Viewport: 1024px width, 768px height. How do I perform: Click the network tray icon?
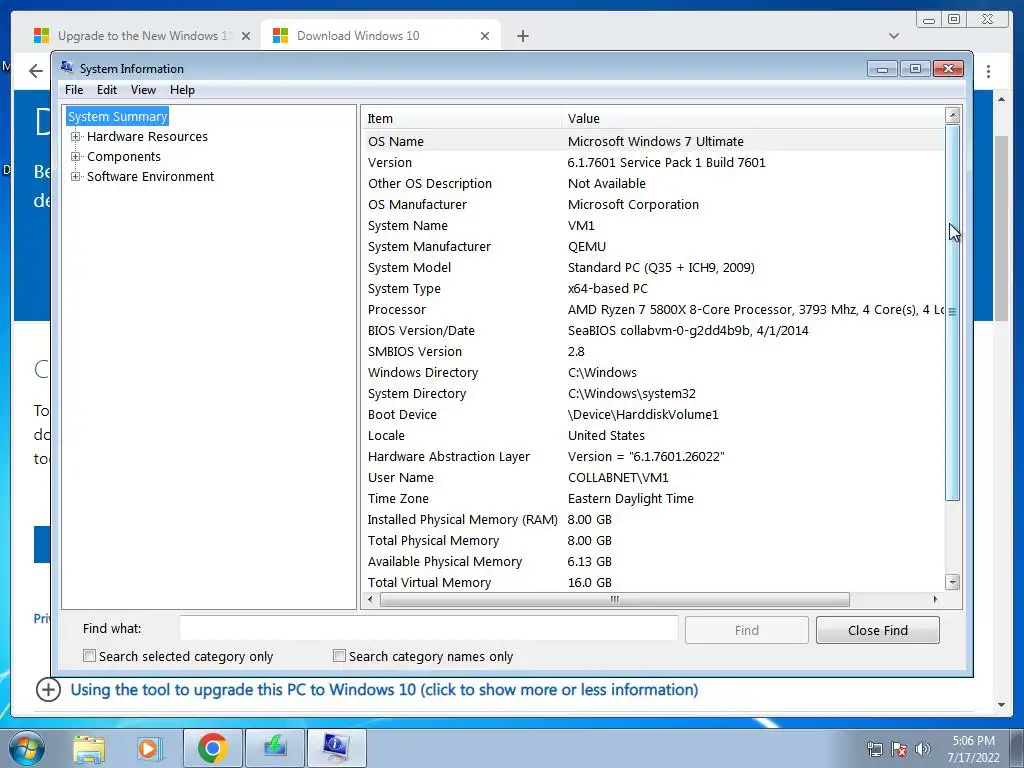(874, 749)
